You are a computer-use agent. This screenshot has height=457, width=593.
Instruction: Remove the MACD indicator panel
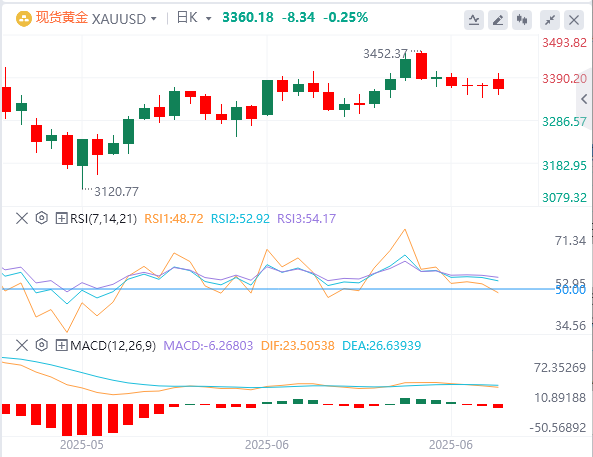[22, 345]
